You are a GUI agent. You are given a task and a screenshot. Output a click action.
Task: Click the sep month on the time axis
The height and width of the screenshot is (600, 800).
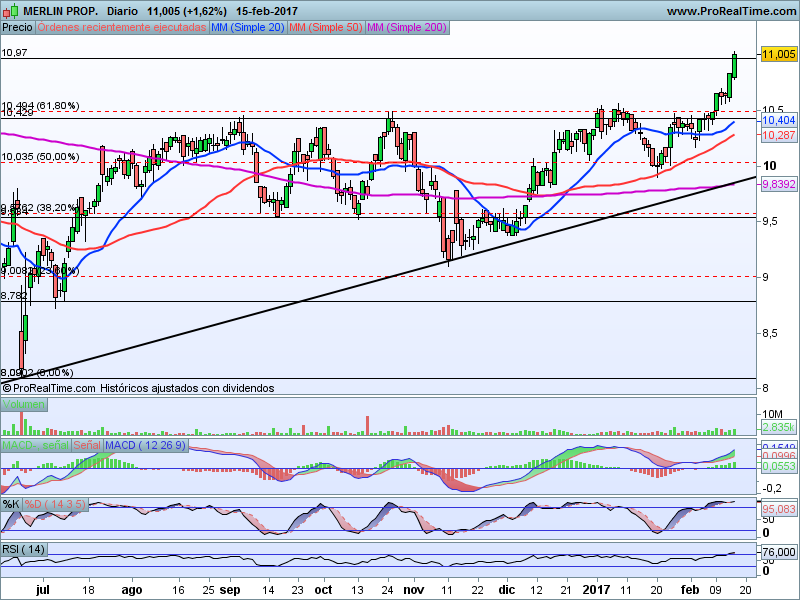pyautogui.click(x=230, y=590)
